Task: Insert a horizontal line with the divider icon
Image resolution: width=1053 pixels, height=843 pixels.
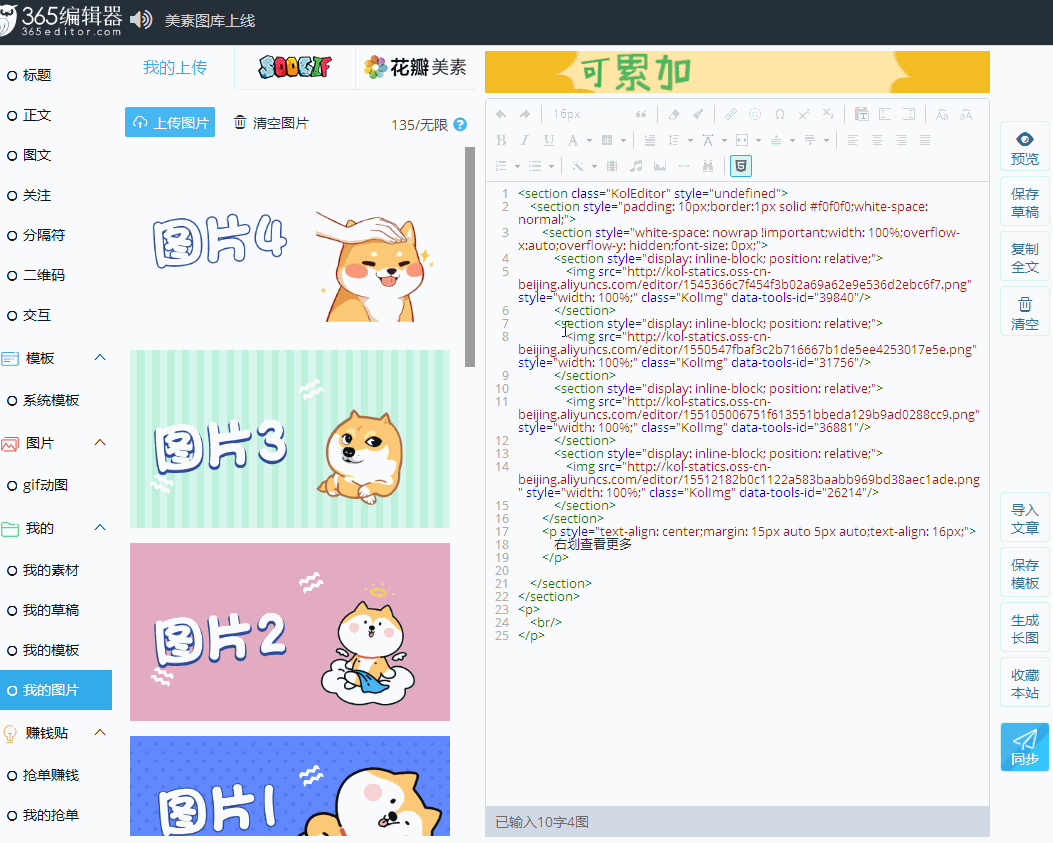Action: coord(685,165)
